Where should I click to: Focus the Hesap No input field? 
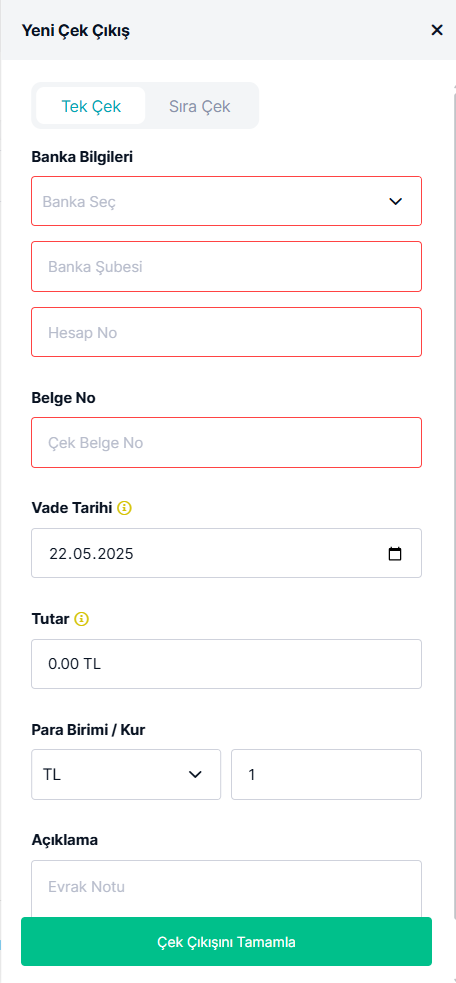point(226,332)
